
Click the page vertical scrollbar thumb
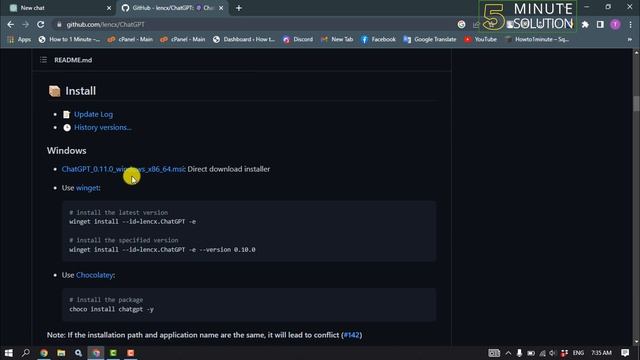[x=636, y=103]
